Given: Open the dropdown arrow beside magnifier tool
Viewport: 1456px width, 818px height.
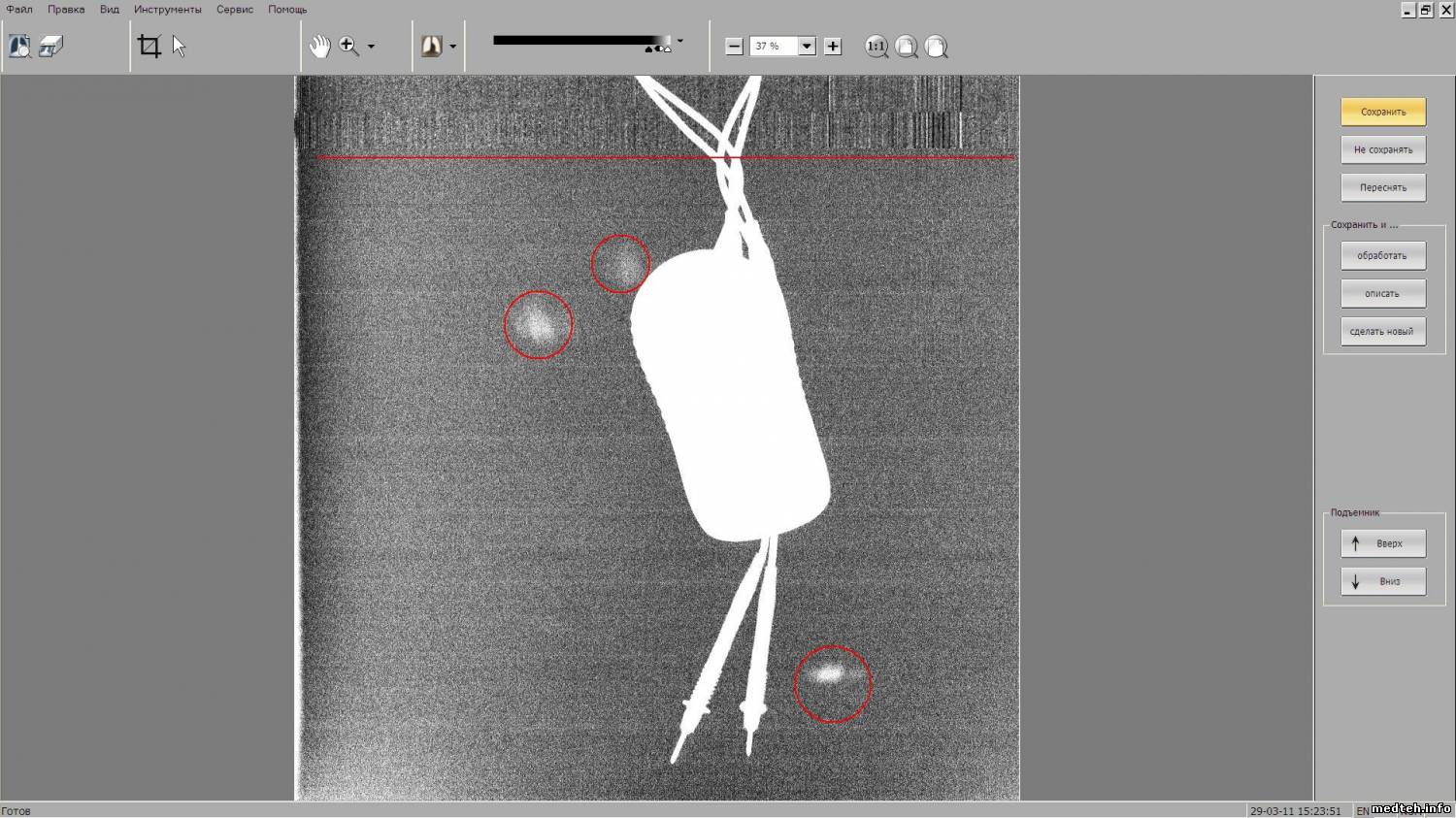Looking at the screenshot, I should pyautogui.click(x=371, y=47).
